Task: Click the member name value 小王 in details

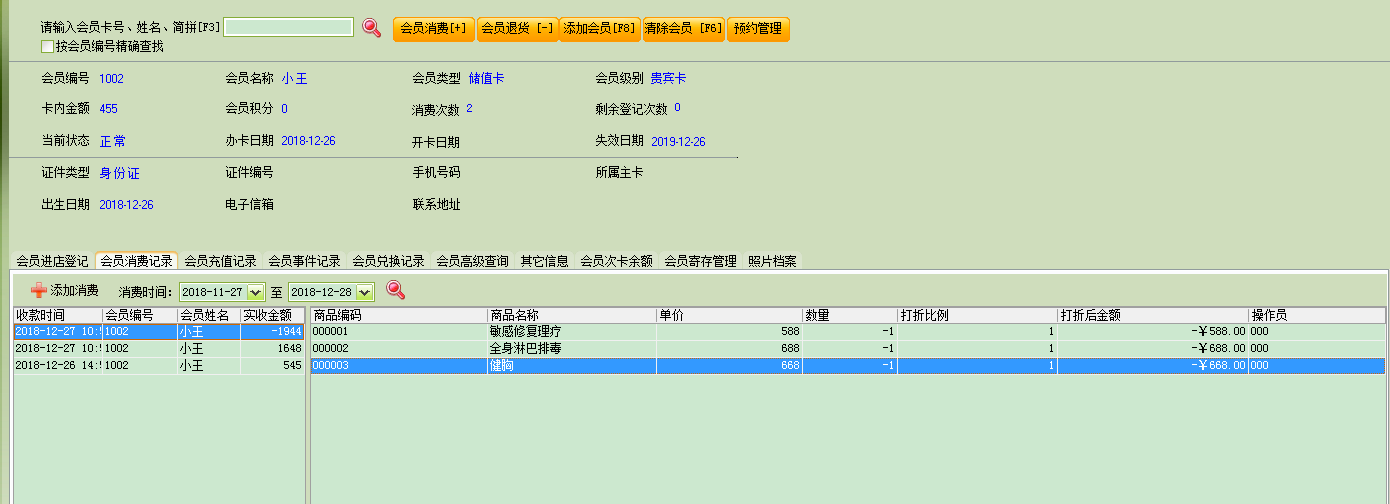Action: point(294,78)
